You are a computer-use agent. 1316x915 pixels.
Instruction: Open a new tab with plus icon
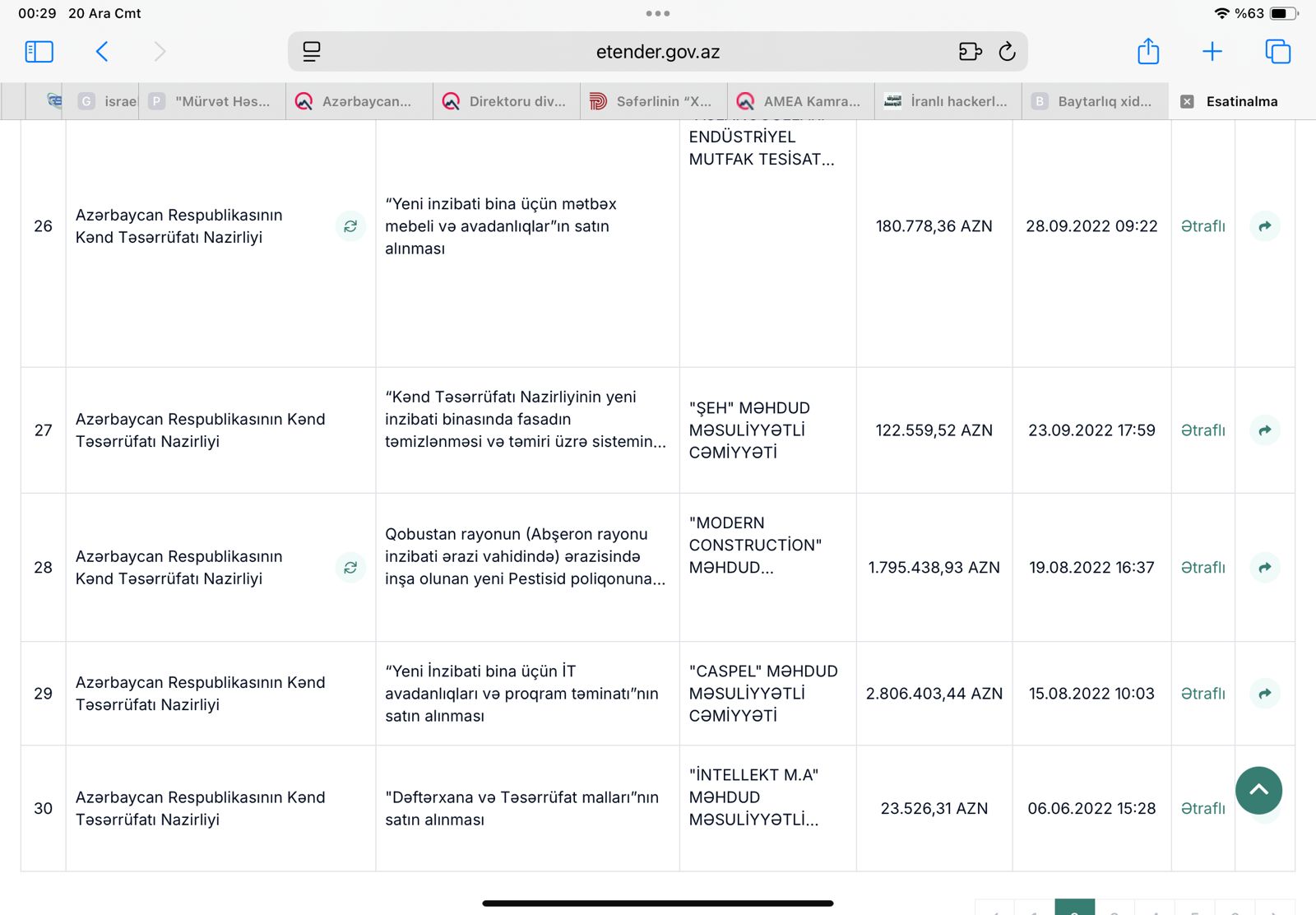1212,52
